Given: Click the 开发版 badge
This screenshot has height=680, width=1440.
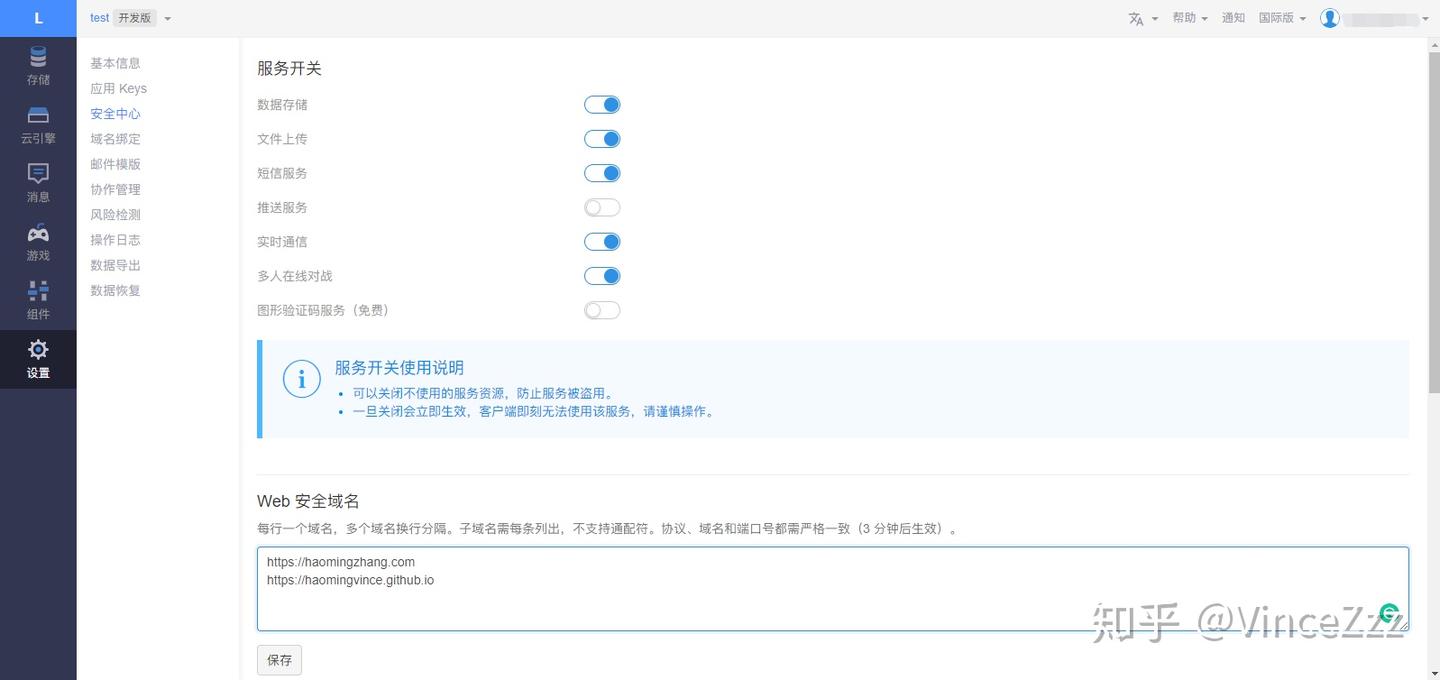Looking at the screenshot, I should click(135, 18).
